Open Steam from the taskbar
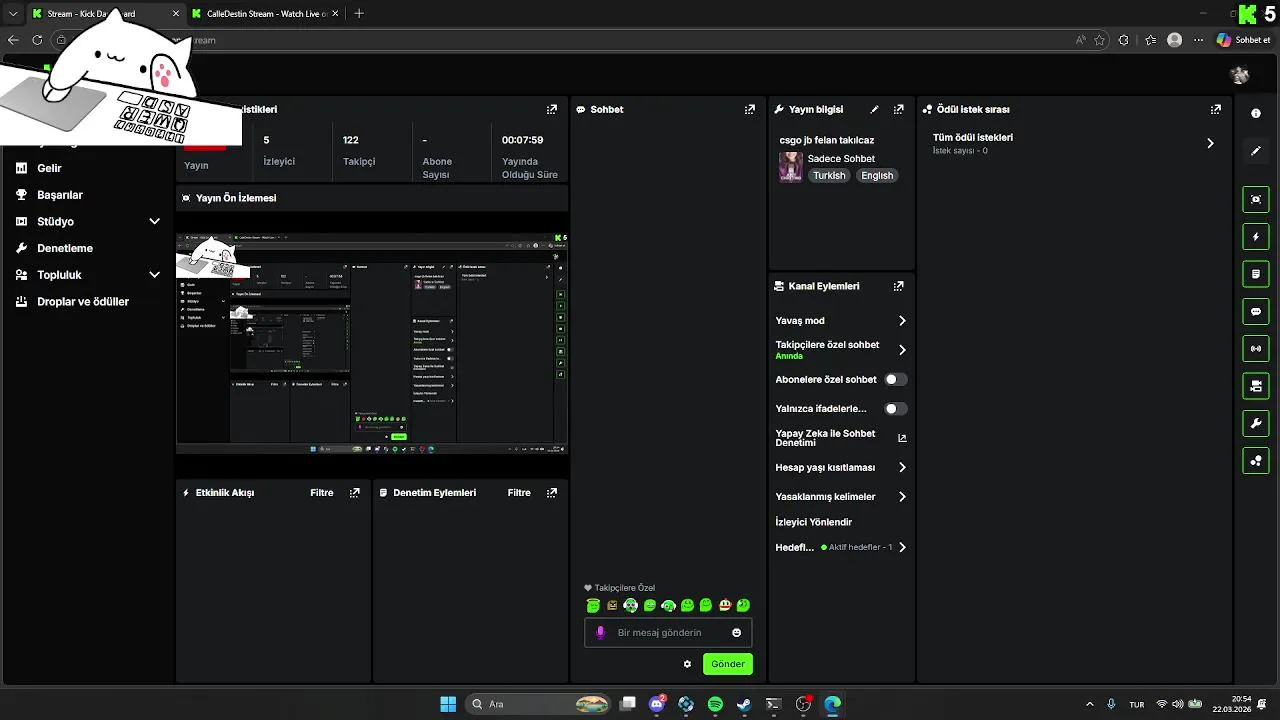Image resolution: width=1280 pixels, height=720 pixels. coord(744,704)
